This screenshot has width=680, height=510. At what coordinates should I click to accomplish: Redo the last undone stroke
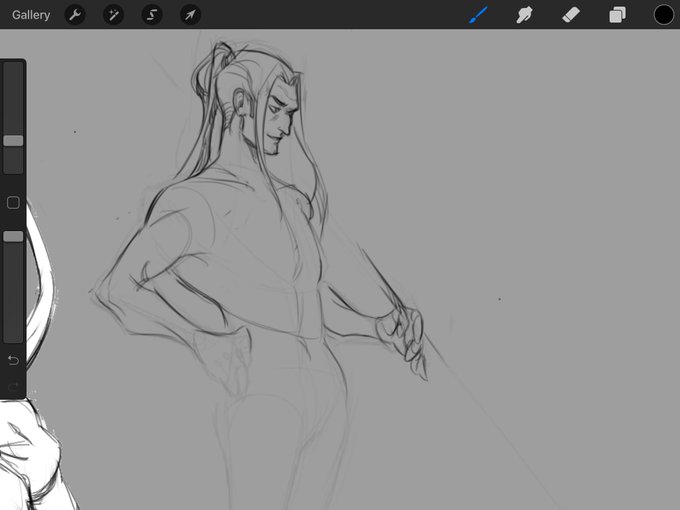[x=13, y=386]
